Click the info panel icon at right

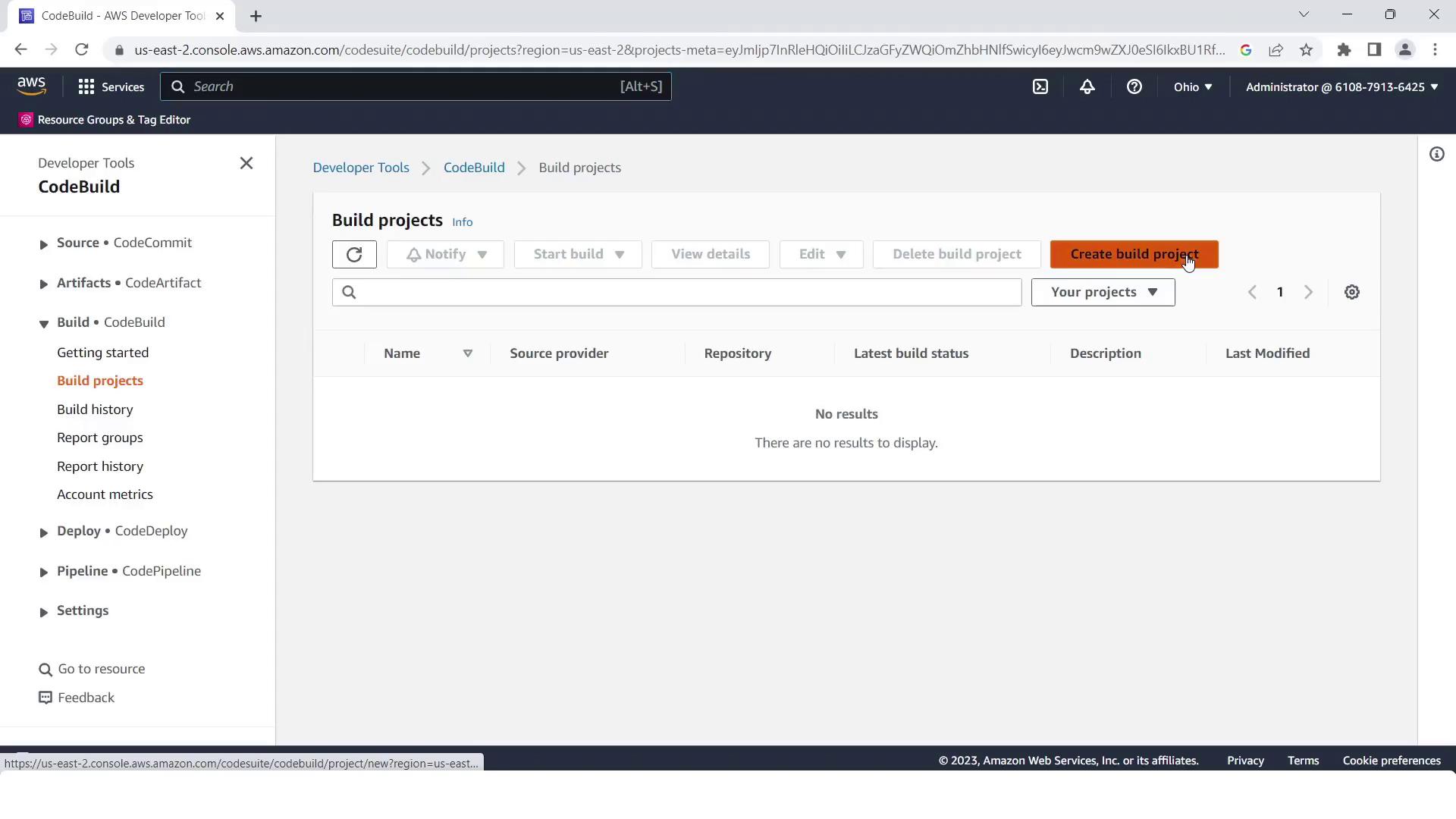(1436, 155)
